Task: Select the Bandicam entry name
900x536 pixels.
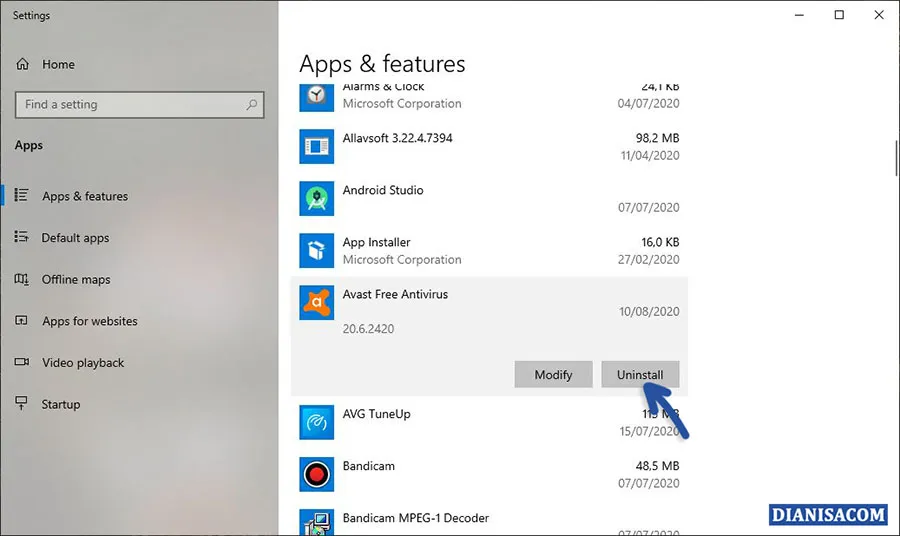Action: 368,466
